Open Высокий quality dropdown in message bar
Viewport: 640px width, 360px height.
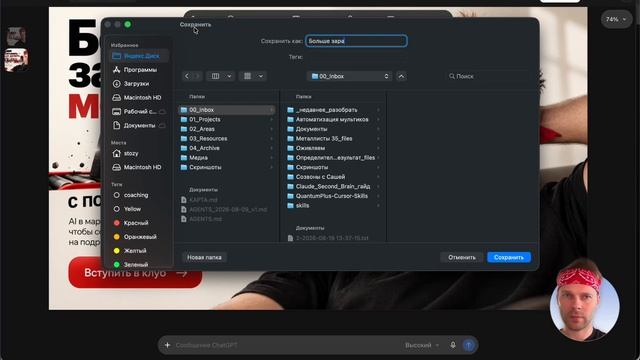point(422,345)
